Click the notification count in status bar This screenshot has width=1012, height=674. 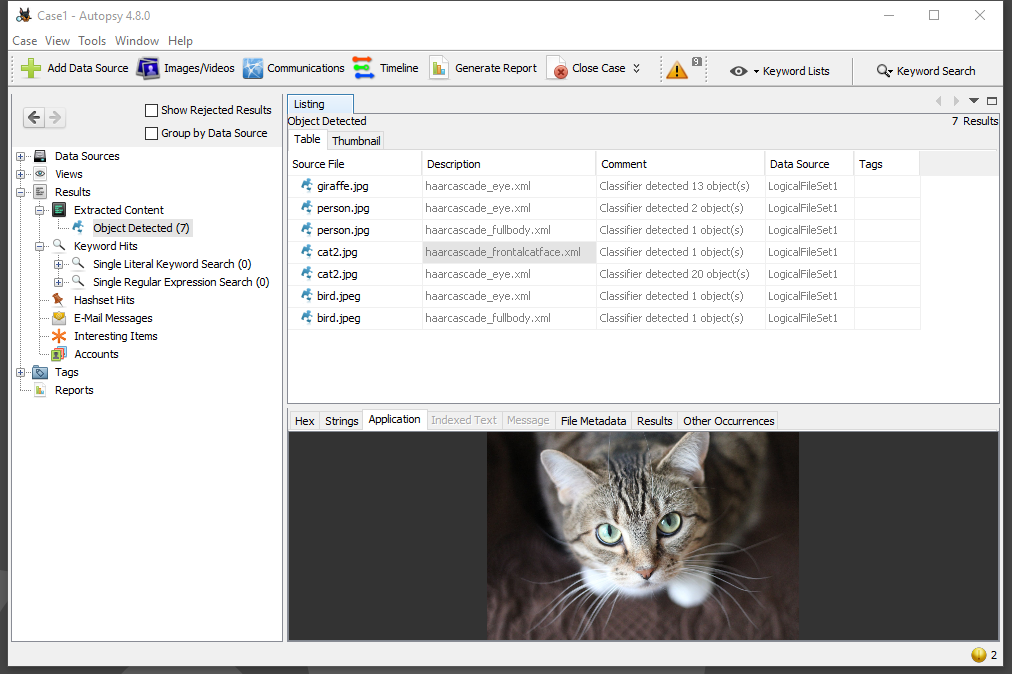click(993, 654)
